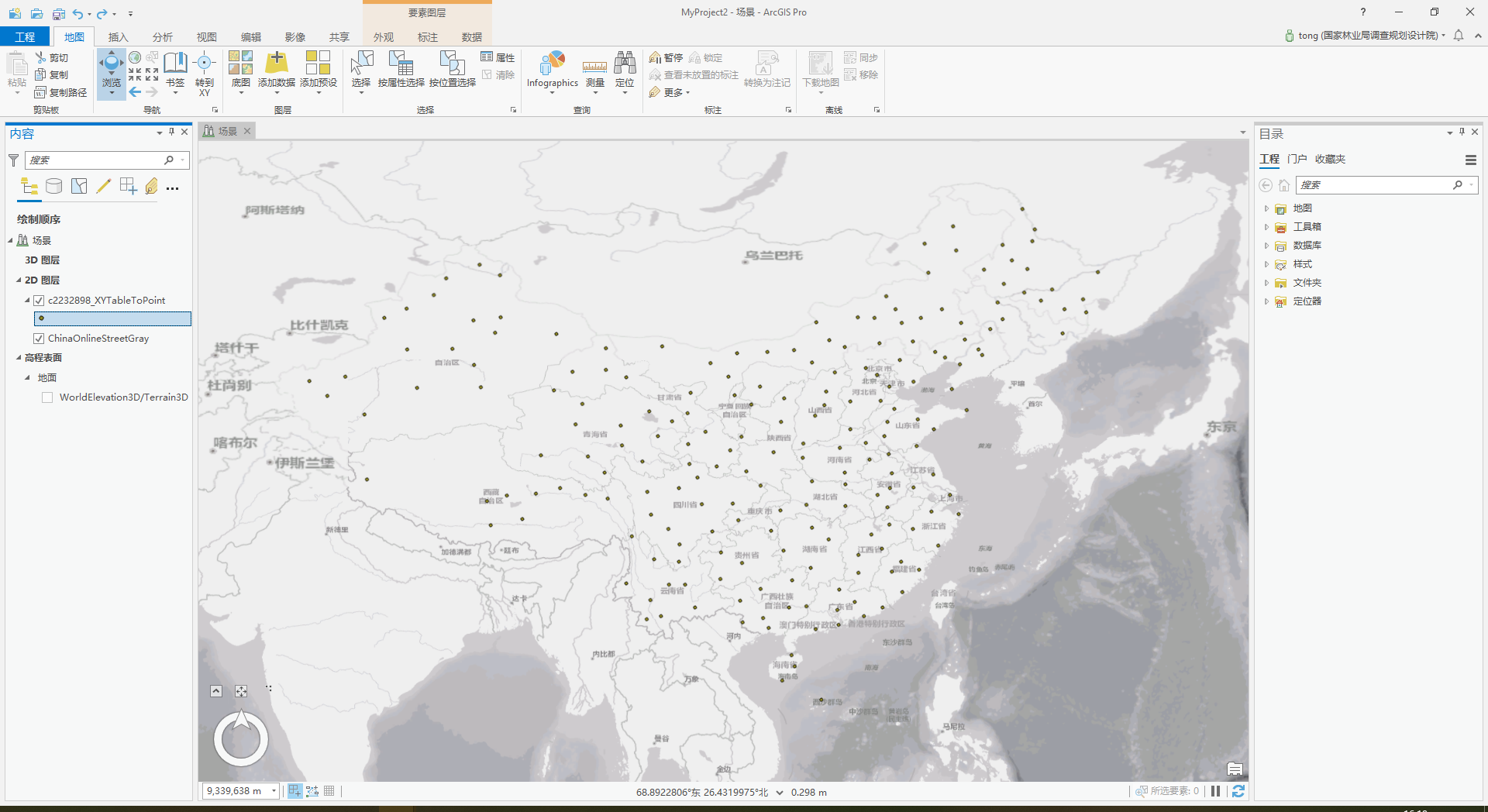Uncheck the ChinaOnlineStreetGray basemap layer
The width and height of the screenshot is (1488, 812).
[x=39, y=338]
